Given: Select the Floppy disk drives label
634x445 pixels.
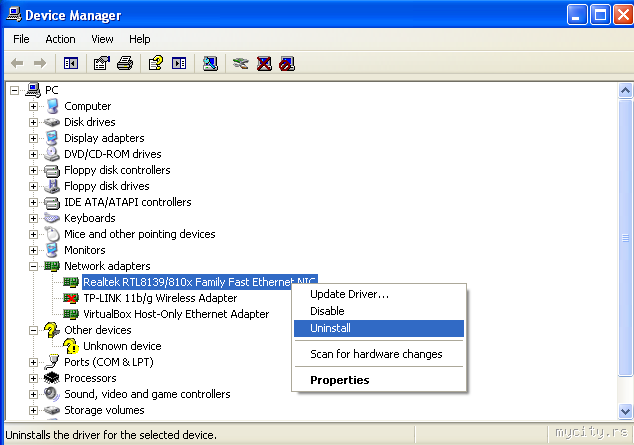Looking at the screenshot, I should (x=107, y=186).
